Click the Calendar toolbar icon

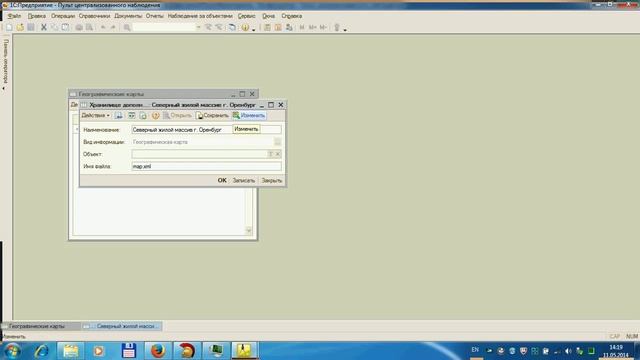click(278, 27)
